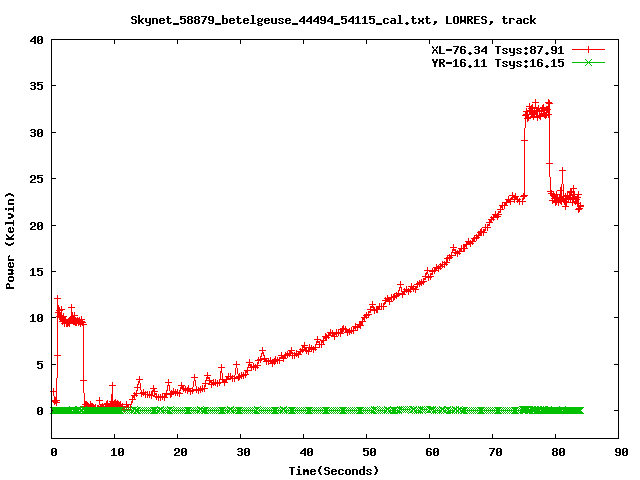The height and width of the screenshot is (480, 640).
Task: Click the x-axis tick label 90
Action: tap(621, 452)
